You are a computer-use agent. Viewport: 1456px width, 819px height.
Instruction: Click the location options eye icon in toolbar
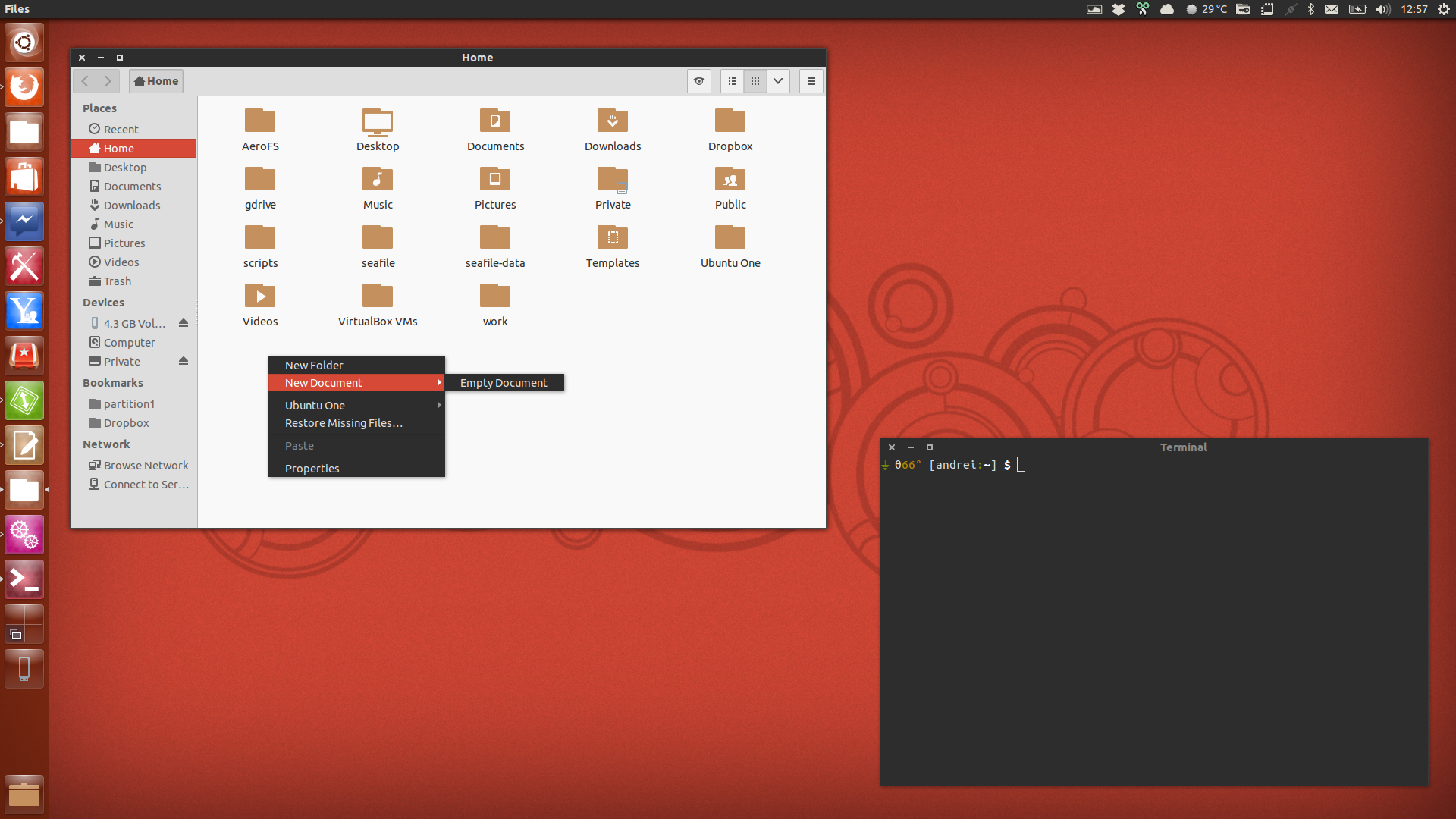pos(699,81)
